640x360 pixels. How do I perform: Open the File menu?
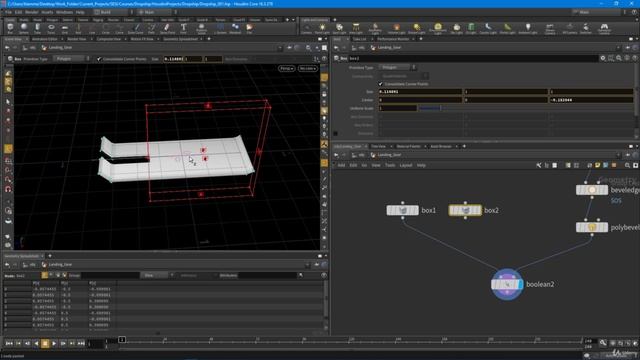coord(8,12)
